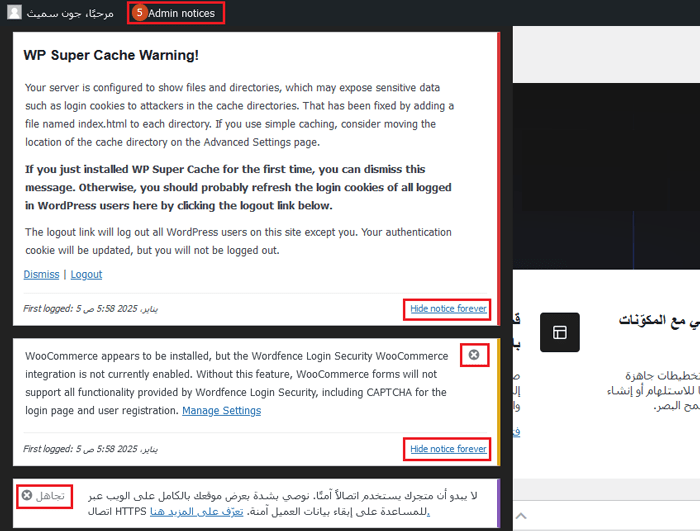This screenshot has height=531, width=700.
Task: Hide the Wordfence WooCommerce notice forever
Action: tap(448, 449)
